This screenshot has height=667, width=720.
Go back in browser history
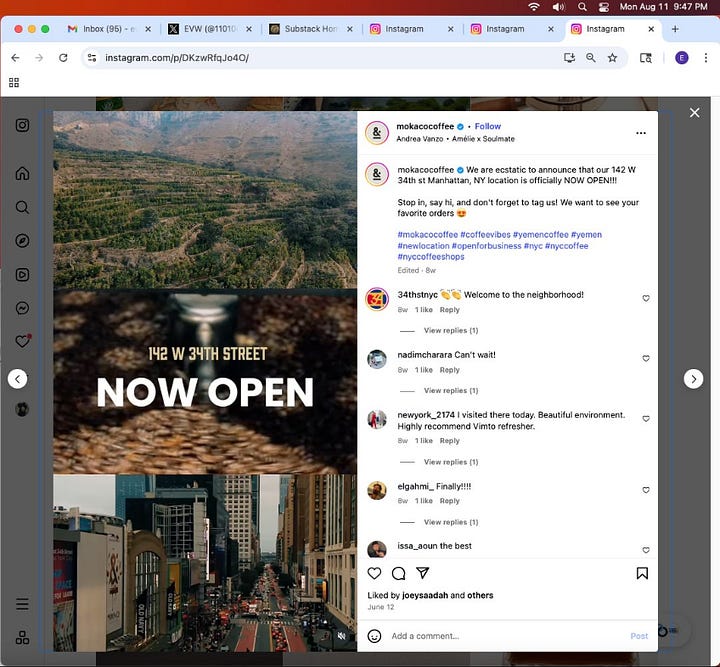(15, 58)
